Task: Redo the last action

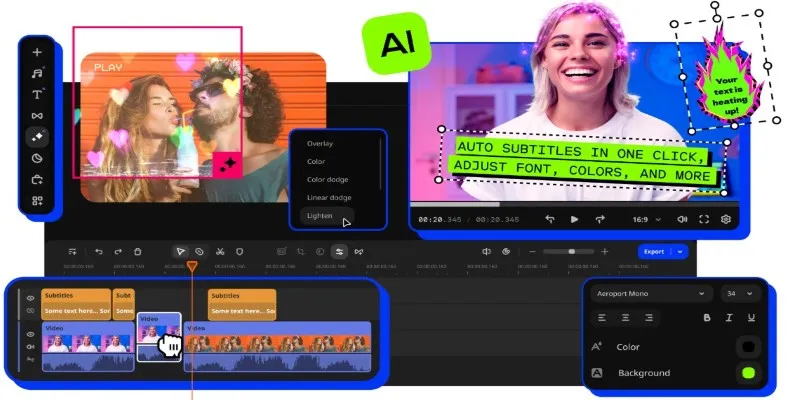Action: pyautogui.click(x=118, y=252)
